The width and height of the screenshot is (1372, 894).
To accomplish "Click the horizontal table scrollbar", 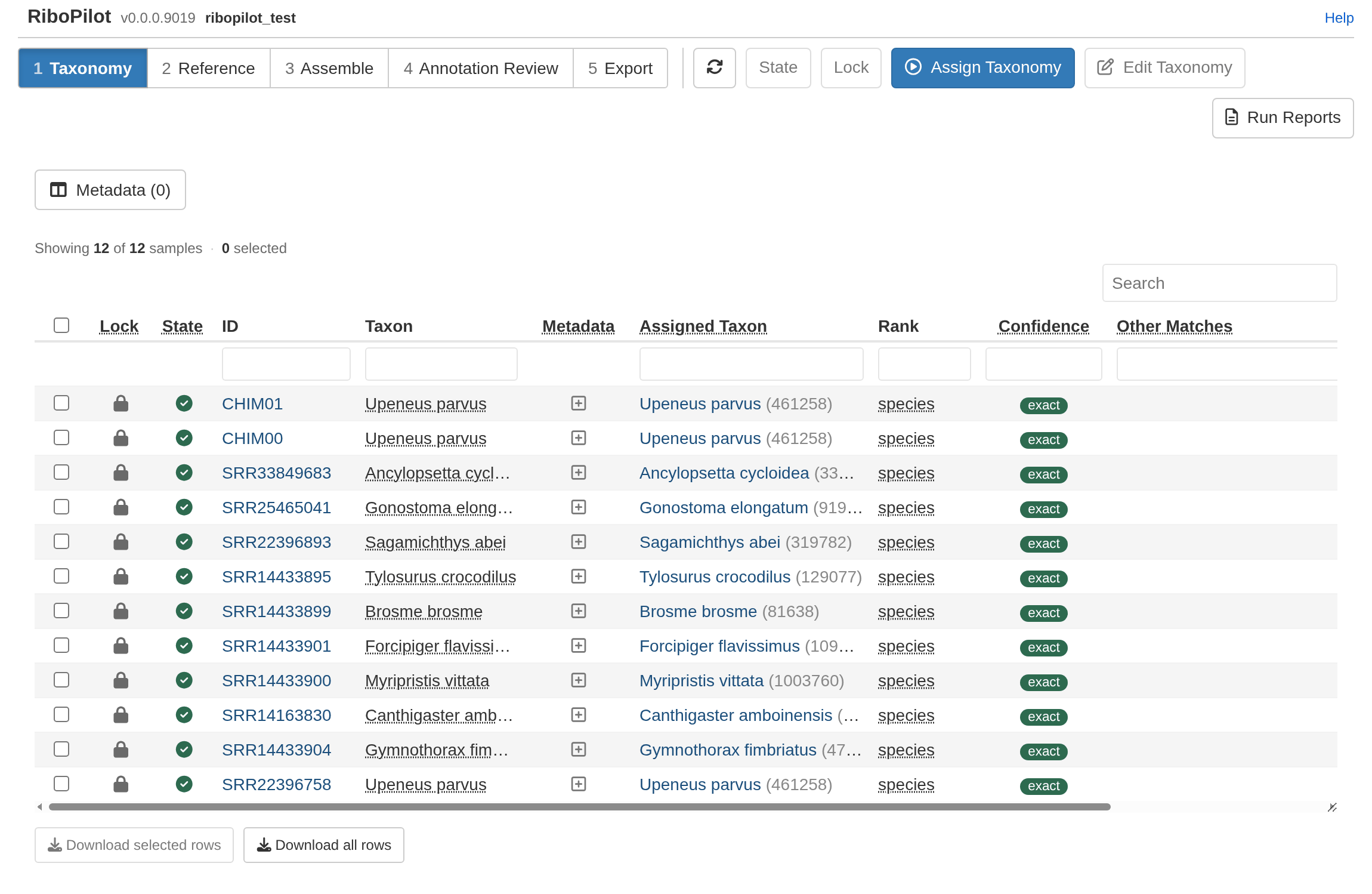I will coord(579,807).
